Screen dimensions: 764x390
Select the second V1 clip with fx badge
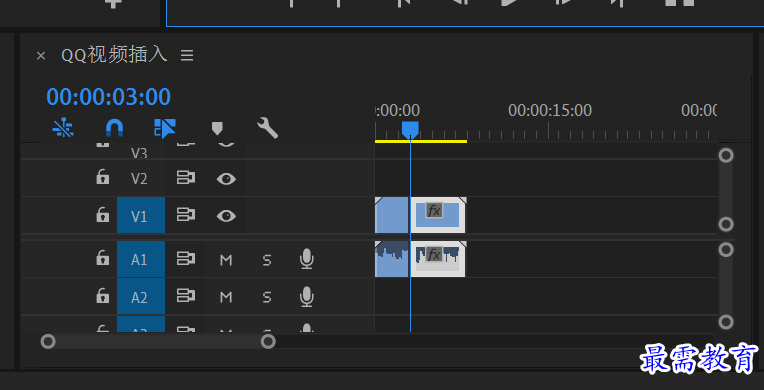[439, 215]
